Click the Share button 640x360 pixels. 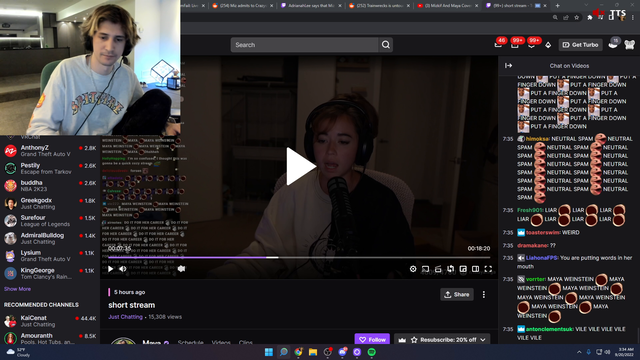[x=457, y=294]
